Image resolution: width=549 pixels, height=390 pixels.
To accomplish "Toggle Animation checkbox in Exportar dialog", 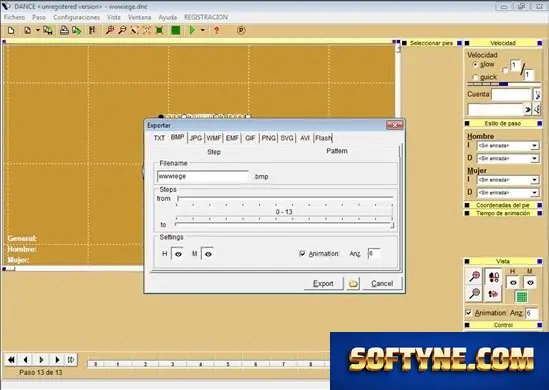I will [303, 253].
